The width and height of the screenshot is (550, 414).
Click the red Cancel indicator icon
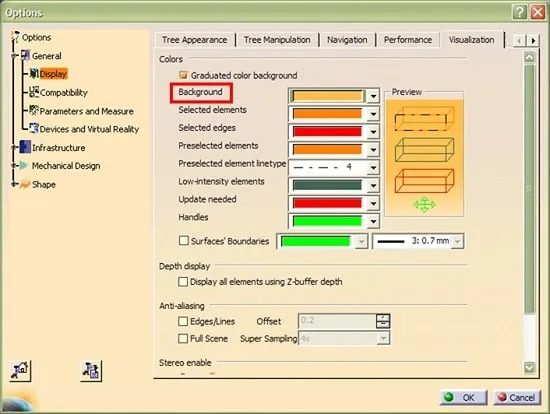502,397
